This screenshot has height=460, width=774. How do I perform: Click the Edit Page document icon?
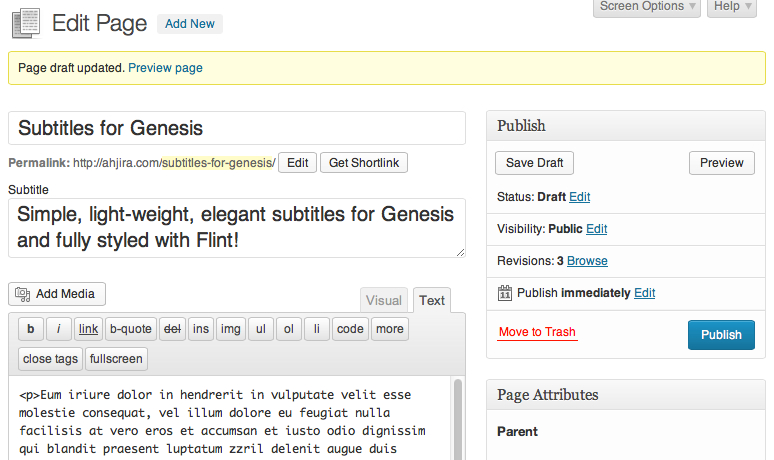pos(26,23)
